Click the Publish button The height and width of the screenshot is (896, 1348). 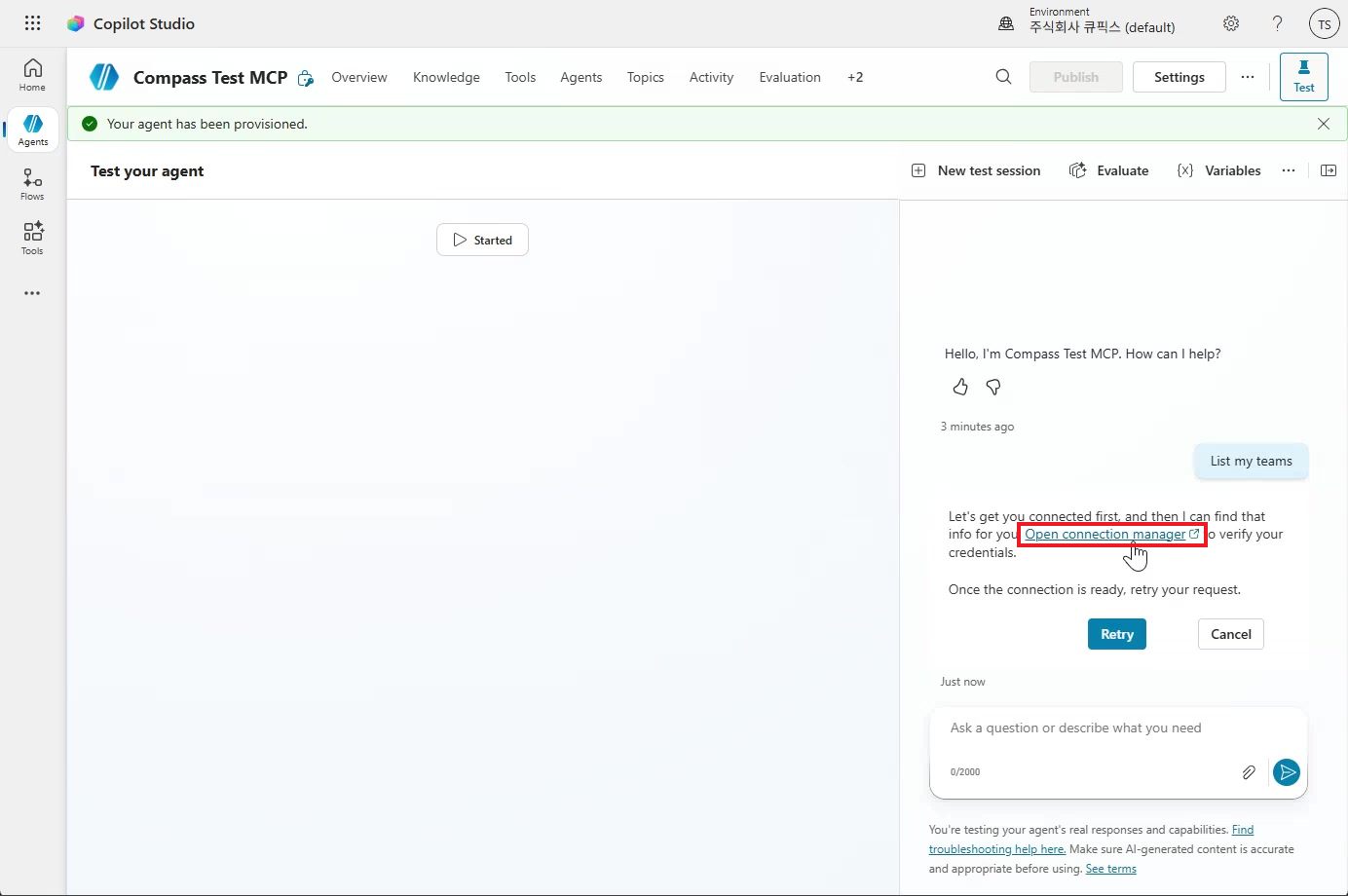(x=1076, y=77)
